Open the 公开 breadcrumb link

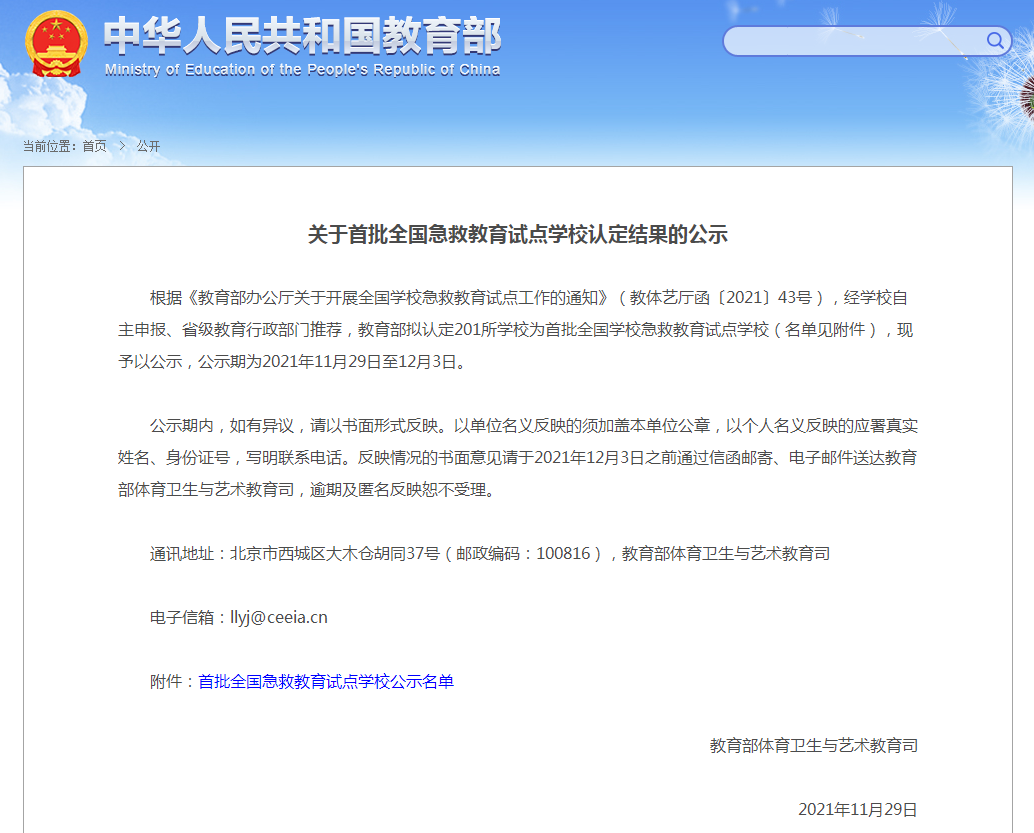tap(148, 146)
